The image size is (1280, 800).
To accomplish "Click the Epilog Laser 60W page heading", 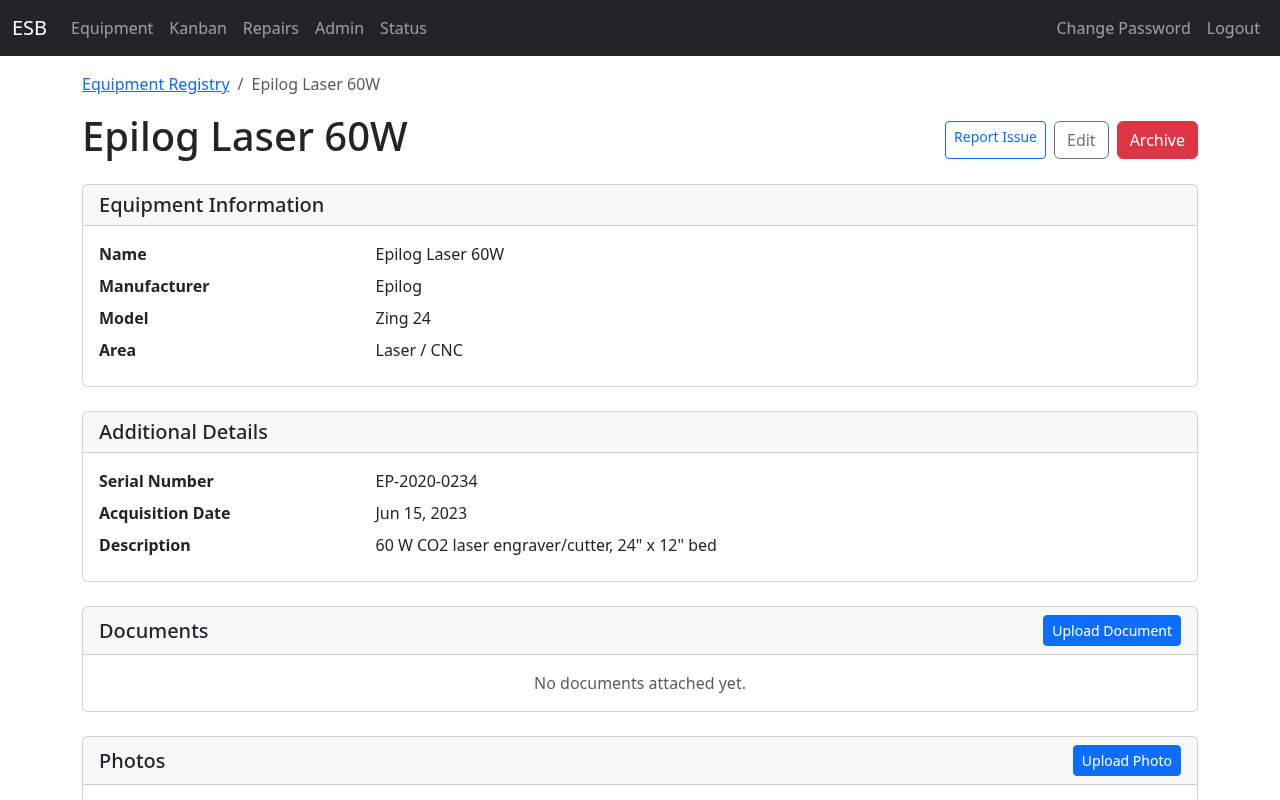I will 245,137.
